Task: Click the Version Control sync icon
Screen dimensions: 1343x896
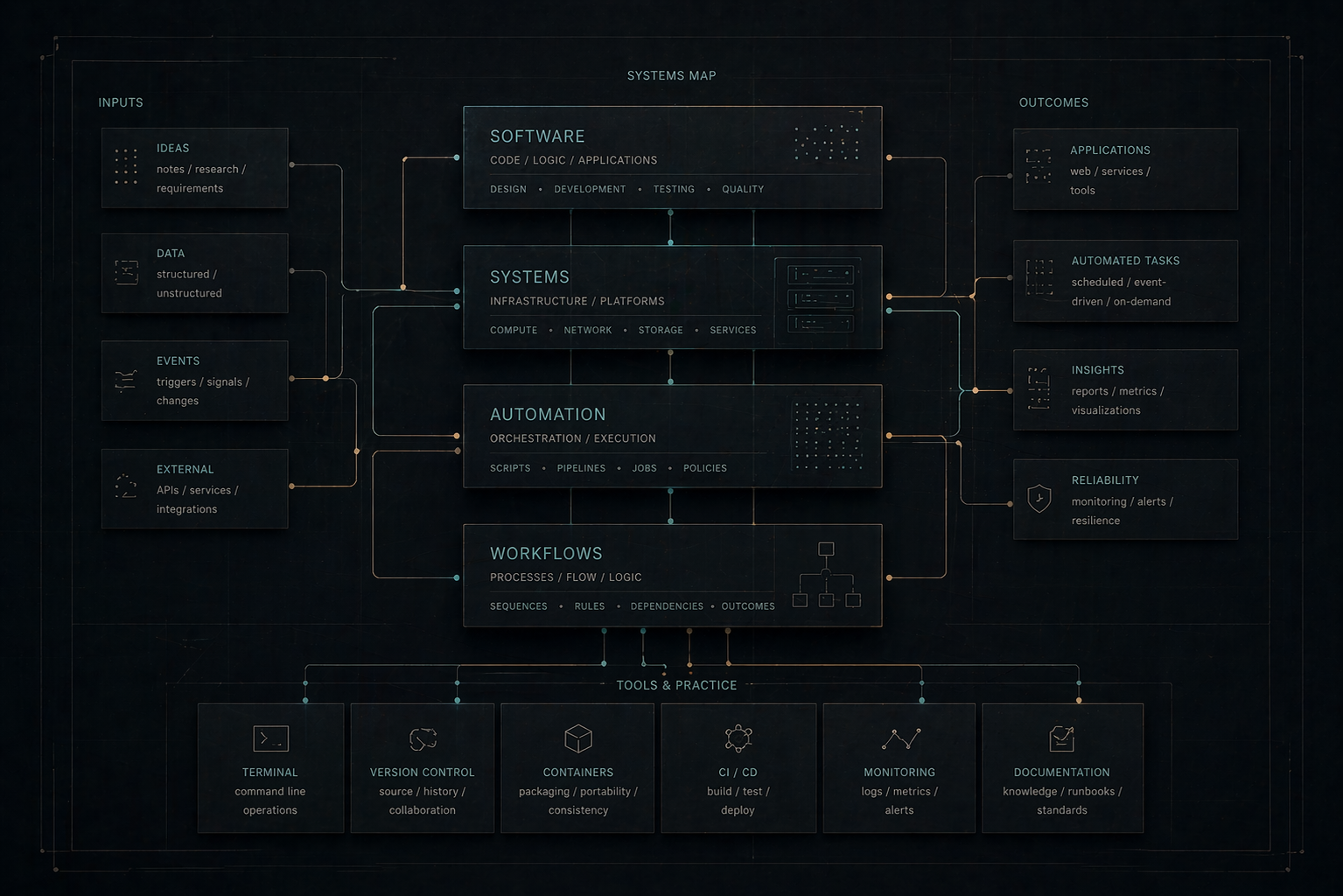Action: click(x=423, y=738)
